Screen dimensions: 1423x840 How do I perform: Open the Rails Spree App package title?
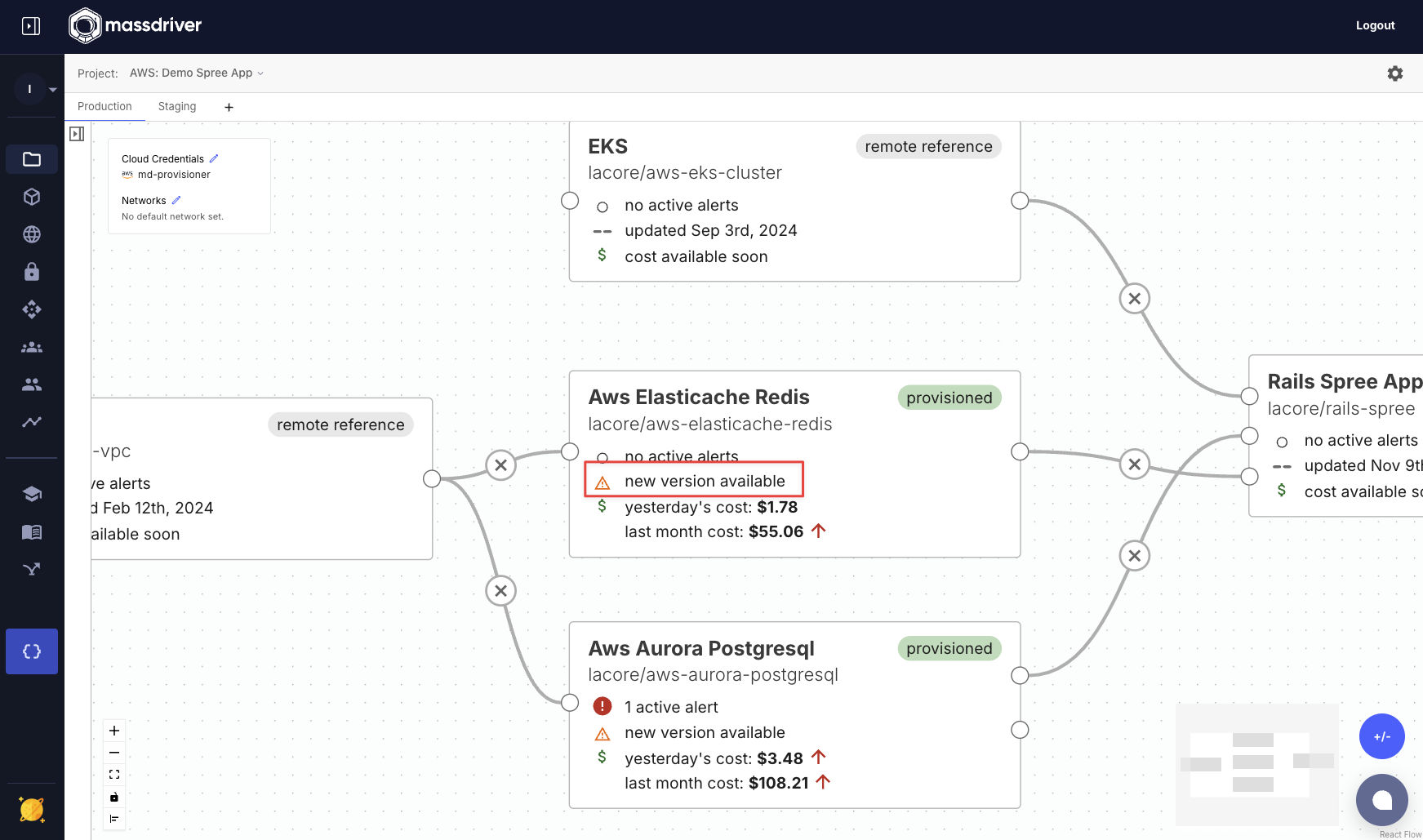coord(1345,381)
